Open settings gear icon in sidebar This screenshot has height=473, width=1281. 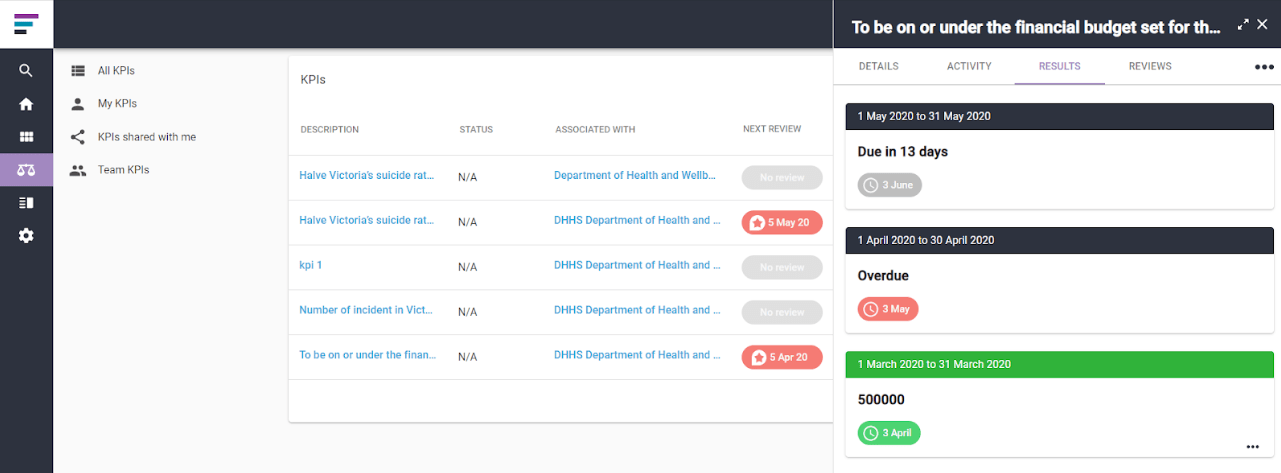[26, 236]
